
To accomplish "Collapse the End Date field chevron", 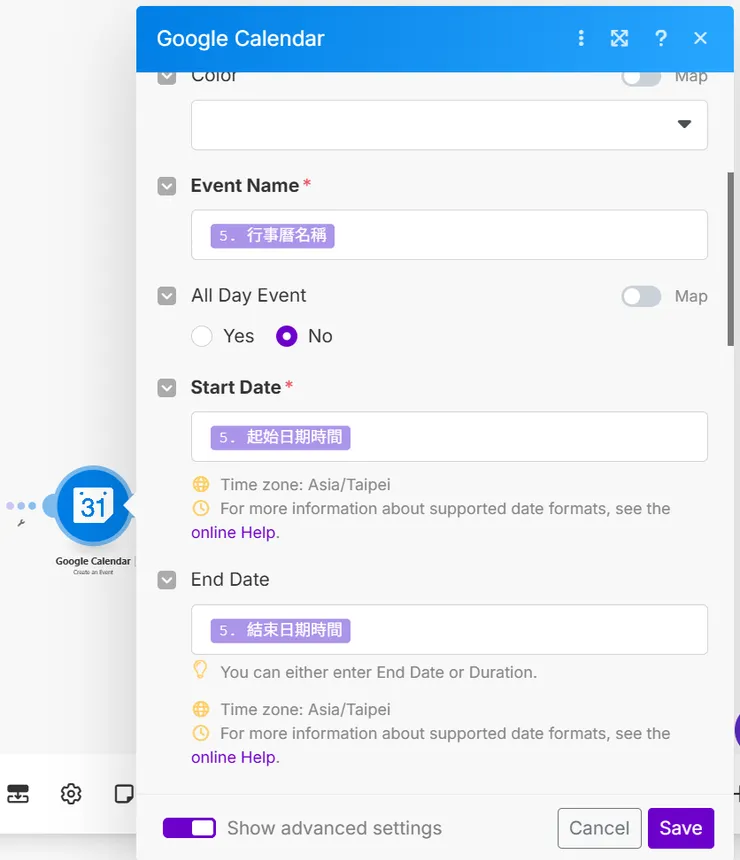I will tap(167, 580).
